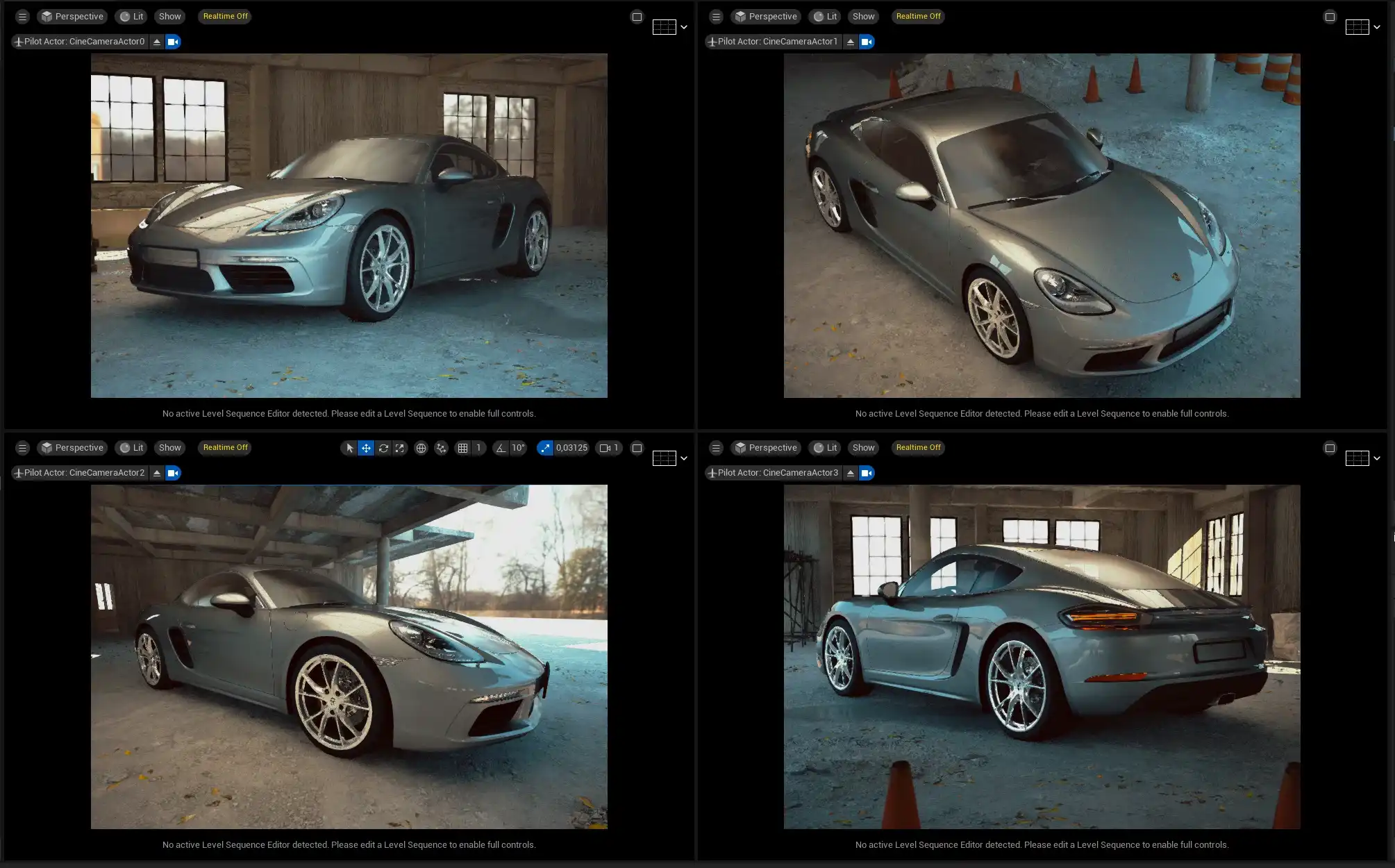Cycle world/local coordinate system globe
The width and height of the screenshot is (1395, 868).
point(421,448)
